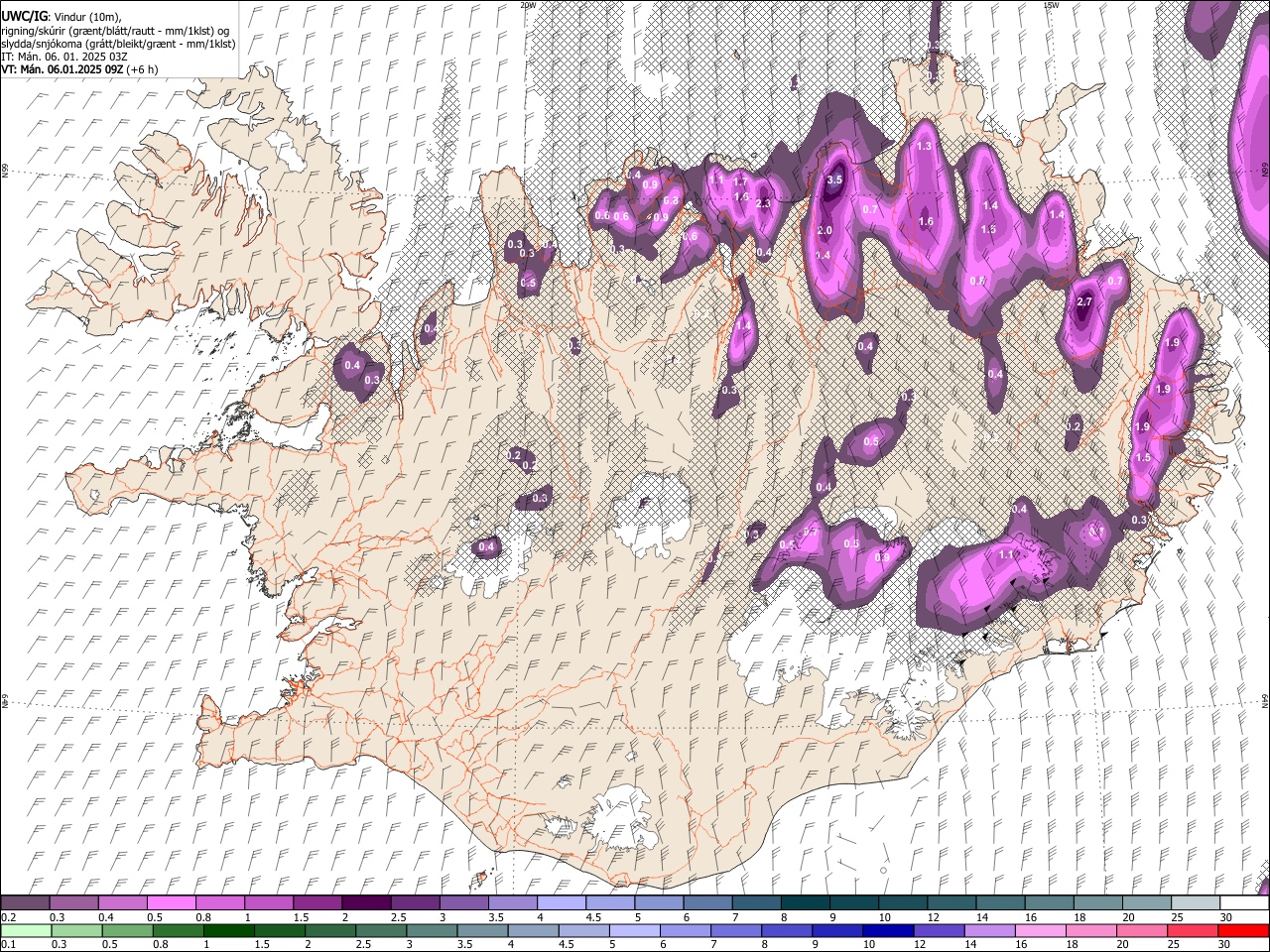Select the white swatch ending the top legend row

click(1244, 902)
